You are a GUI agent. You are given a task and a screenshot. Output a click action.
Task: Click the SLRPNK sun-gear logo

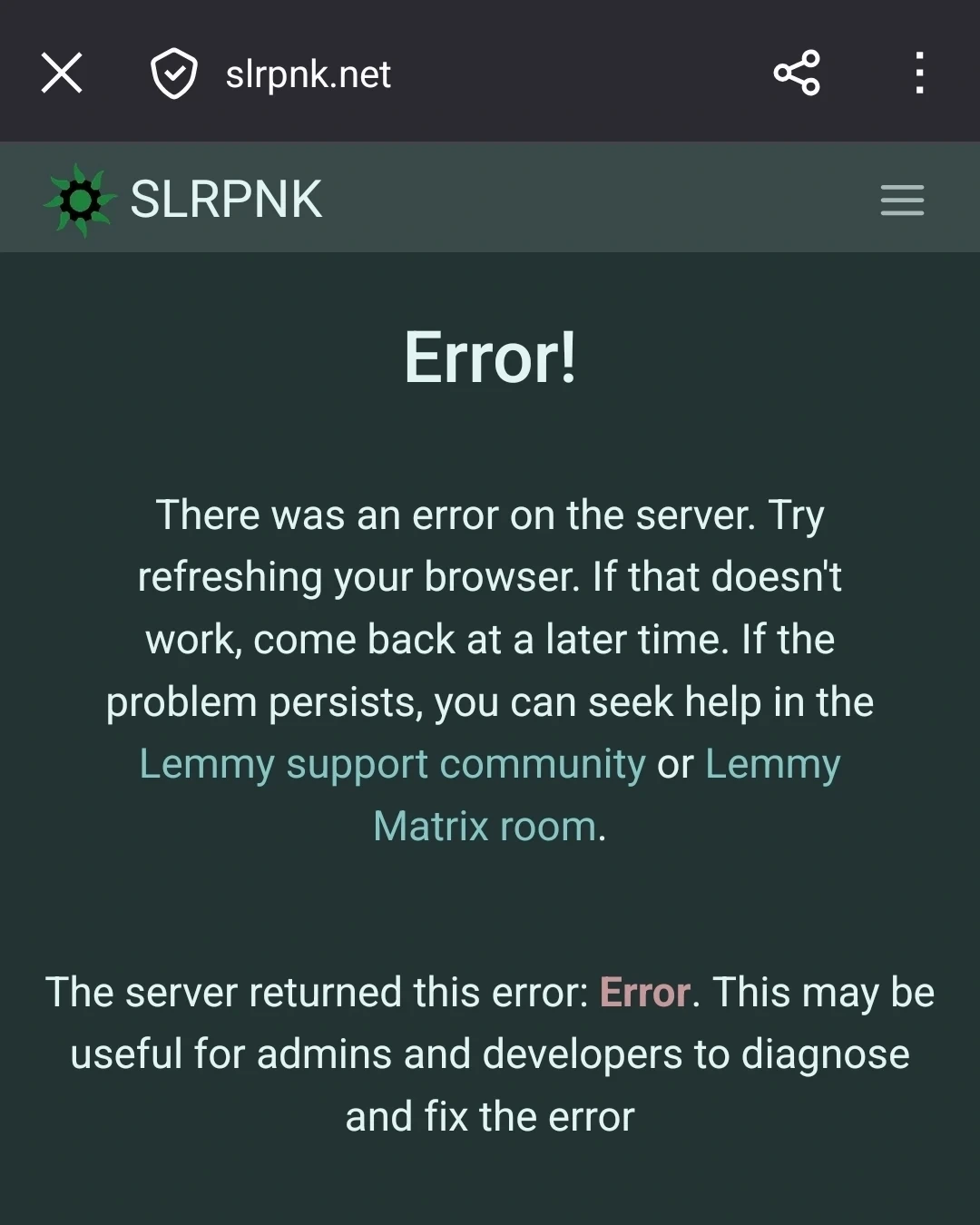coord(80,200)
